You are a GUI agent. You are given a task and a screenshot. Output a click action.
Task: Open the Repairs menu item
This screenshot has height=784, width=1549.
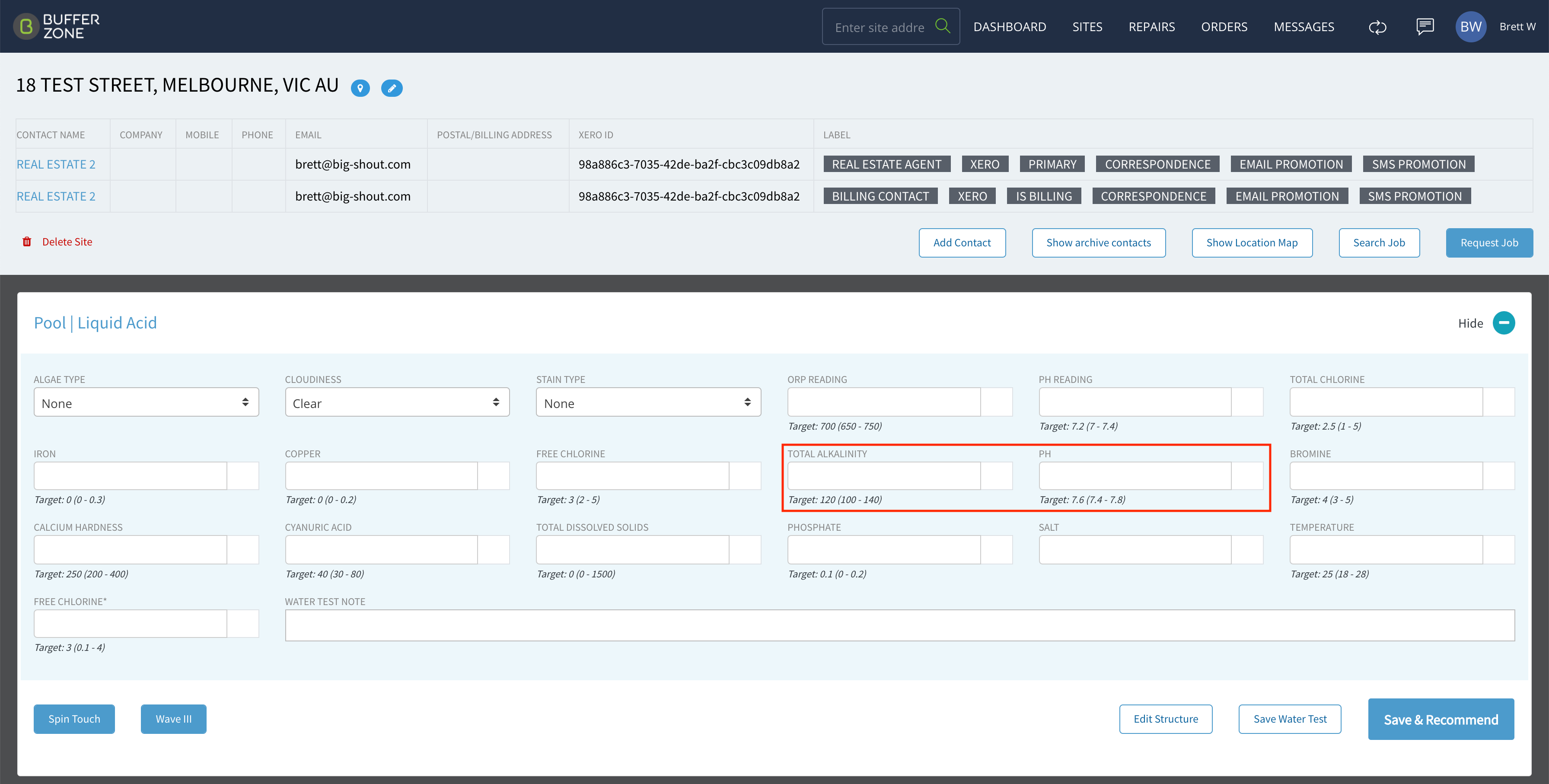pos(1151,27)
